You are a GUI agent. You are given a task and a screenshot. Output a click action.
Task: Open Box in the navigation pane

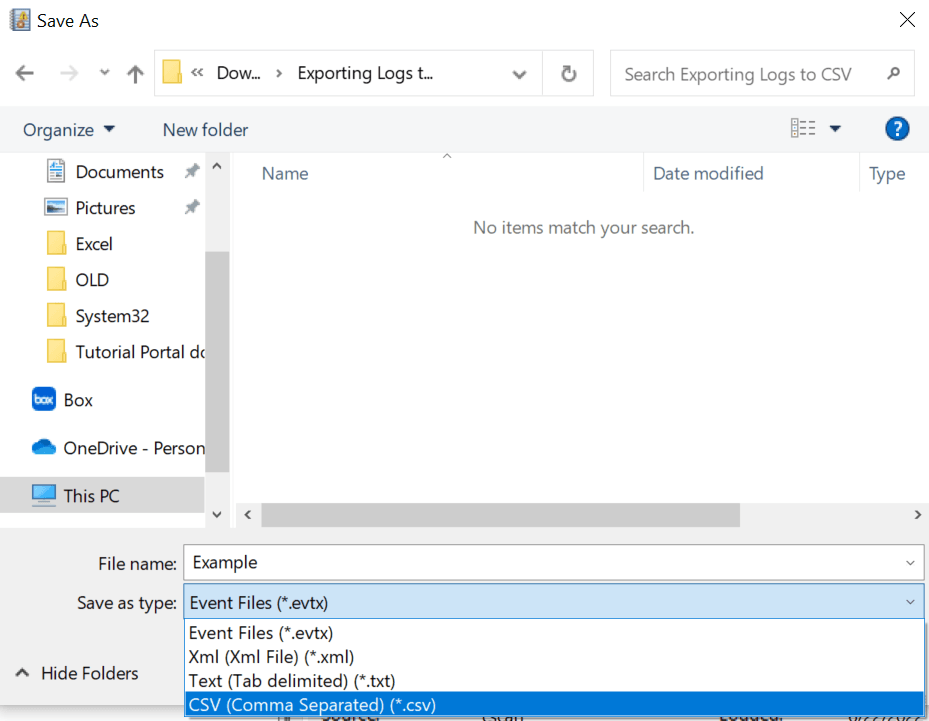coord(78,400)
